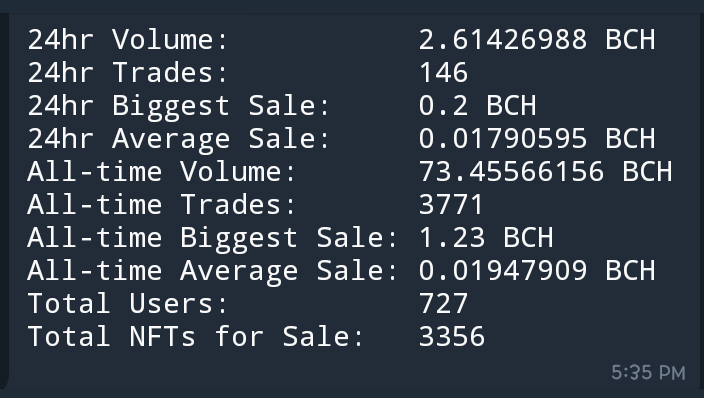Screen dimensions: 704x398
Task: Click the 0.01790595 BCH average value
Action: point(537,139)
